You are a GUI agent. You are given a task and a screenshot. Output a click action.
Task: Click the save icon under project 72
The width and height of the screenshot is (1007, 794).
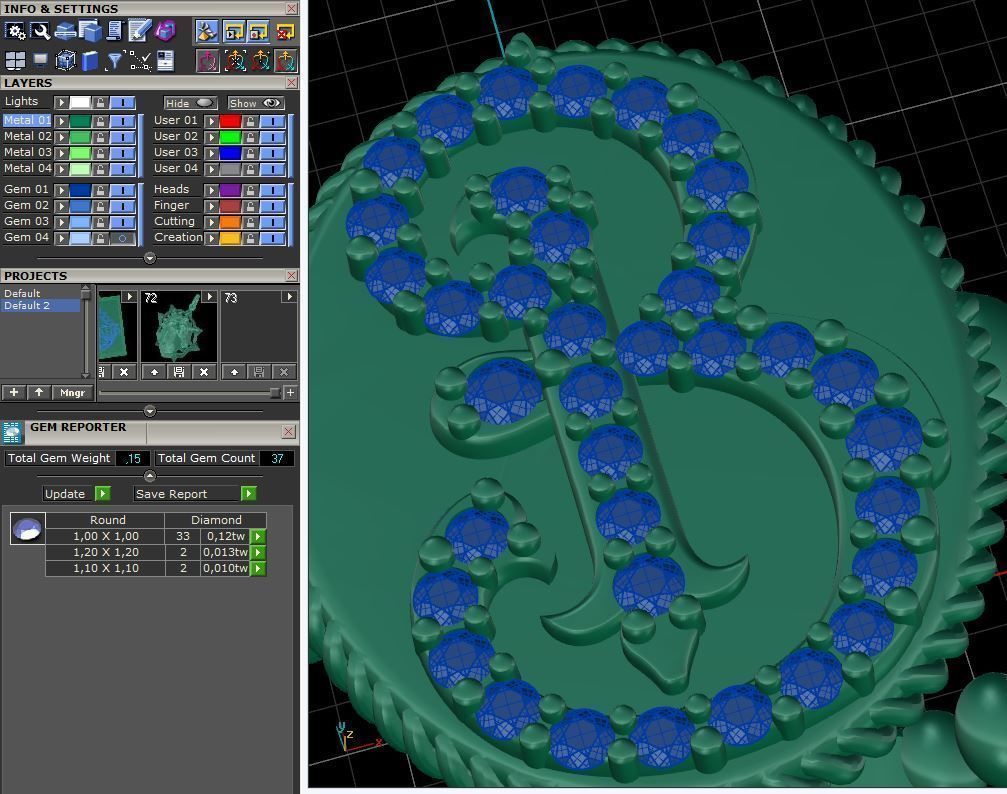[x=179, y=372]
